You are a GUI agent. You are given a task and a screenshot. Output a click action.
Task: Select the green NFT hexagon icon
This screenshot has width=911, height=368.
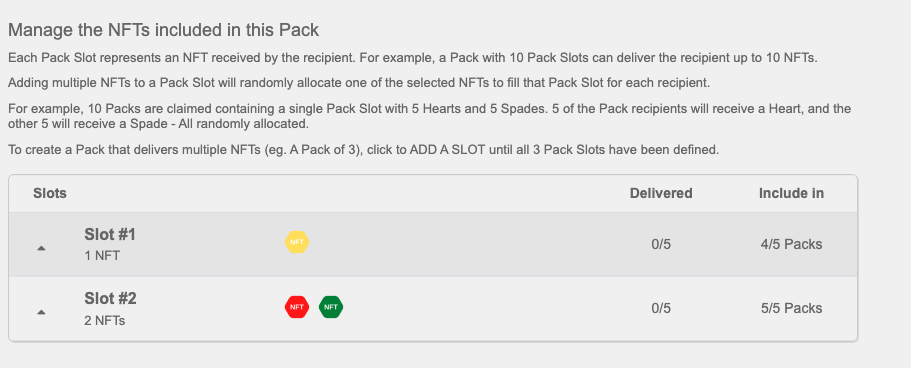click(x=331, y=307)
